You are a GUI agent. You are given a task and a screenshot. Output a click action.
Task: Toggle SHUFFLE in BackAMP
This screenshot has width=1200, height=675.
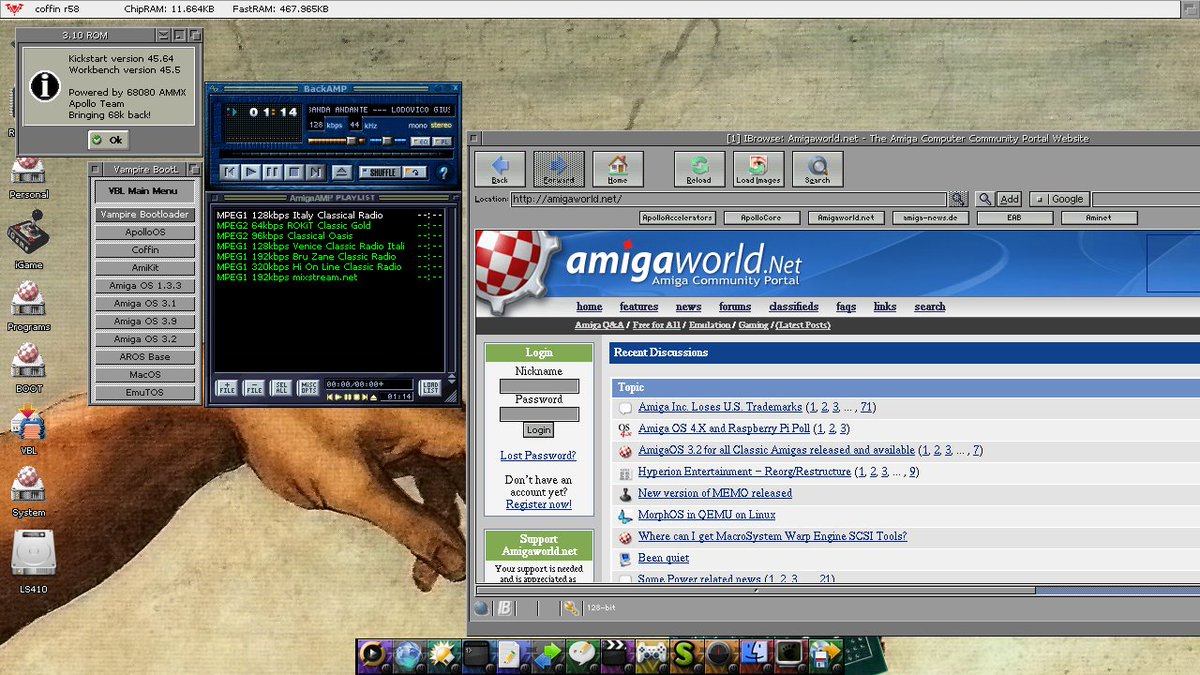click(378, 172)
